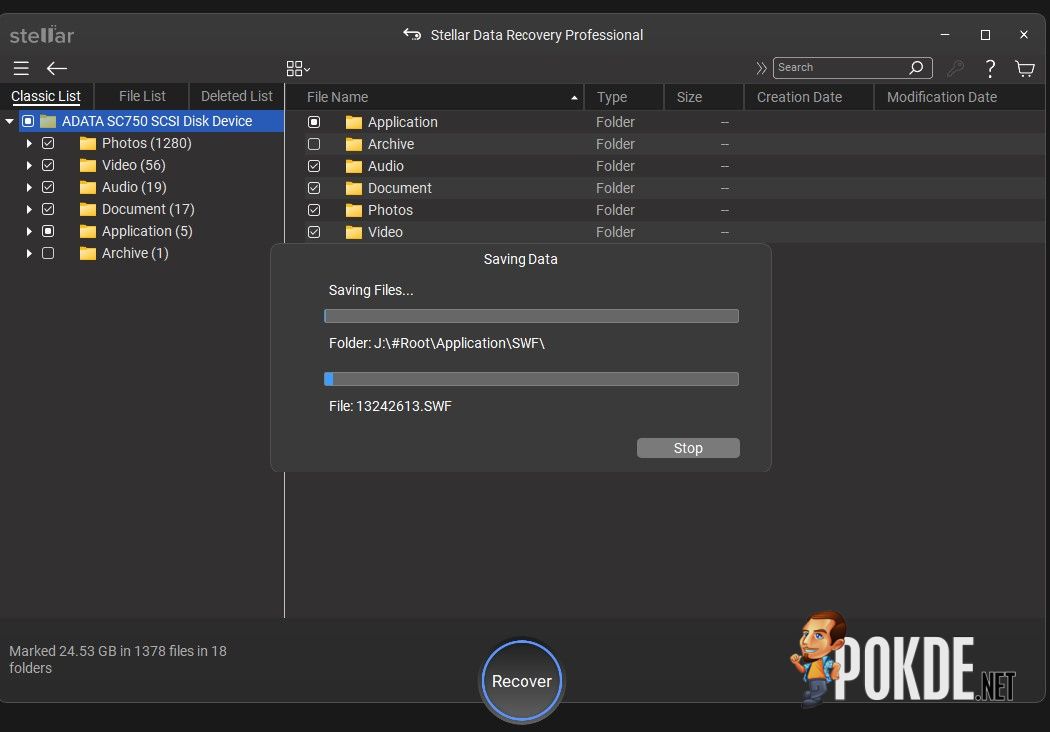Uncheck the Photos row checkbox in file list
This screenshot has width=1050, height=732.
point(314,210)
